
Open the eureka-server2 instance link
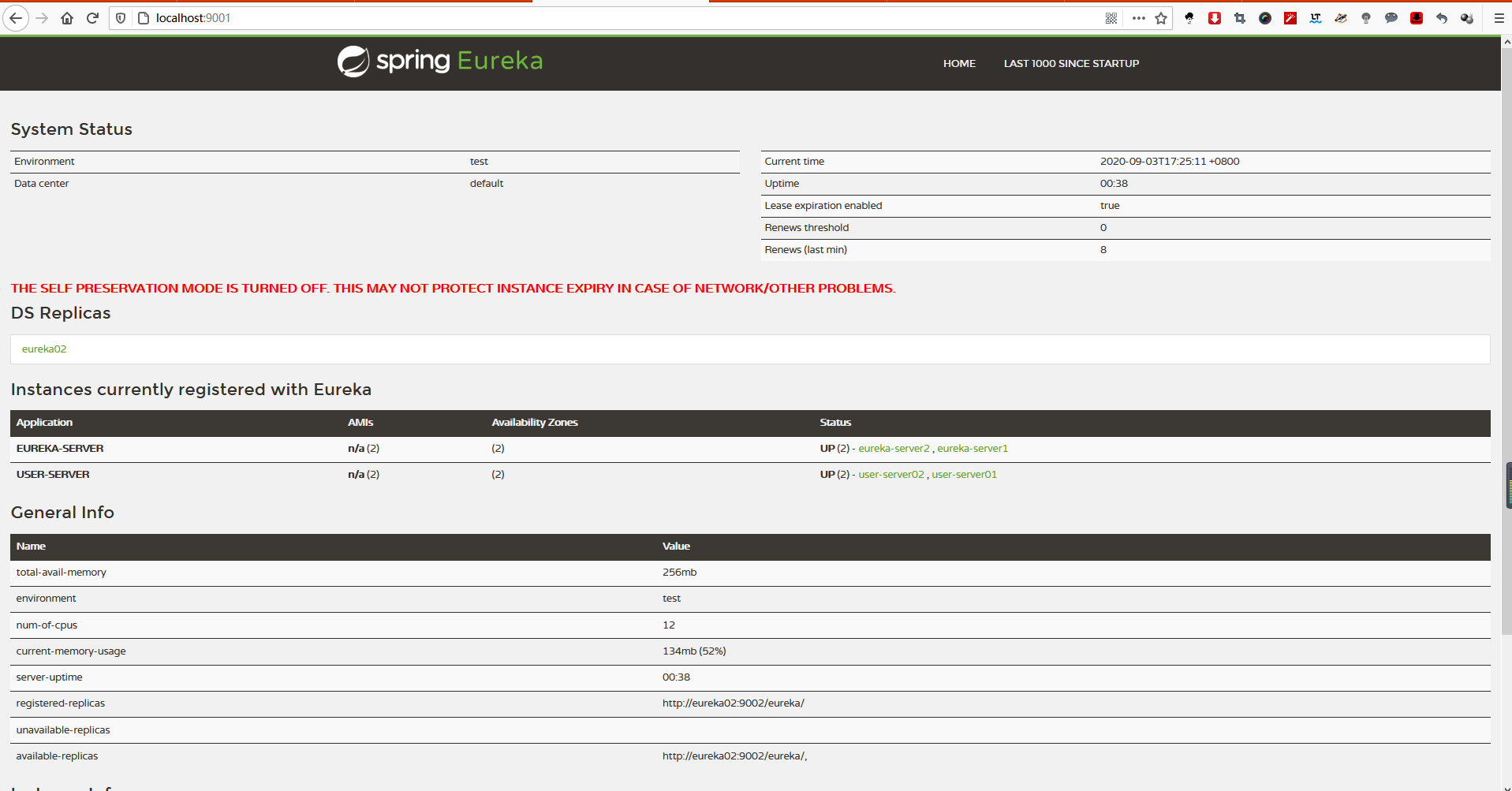click(894, 449)
